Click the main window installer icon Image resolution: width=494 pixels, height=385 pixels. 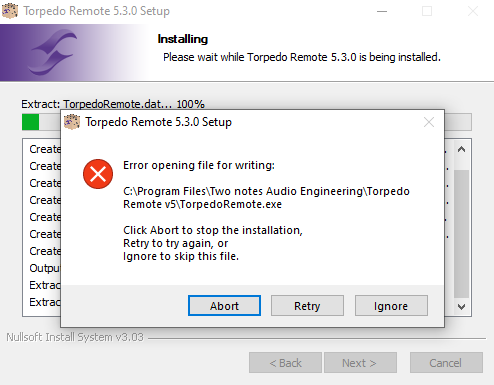coord(10,11)
